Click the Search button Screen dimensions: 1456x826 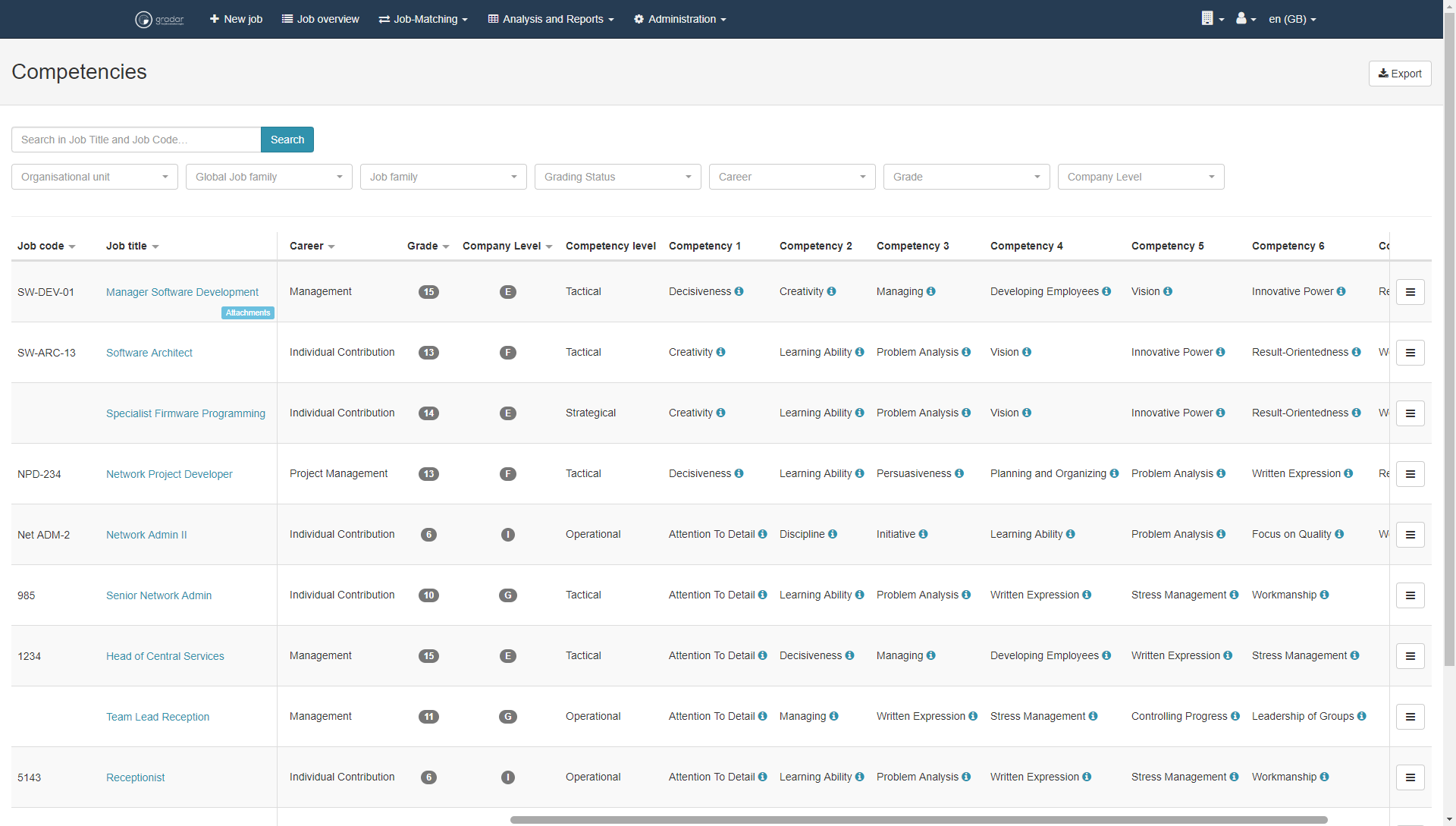coord(287,139)
